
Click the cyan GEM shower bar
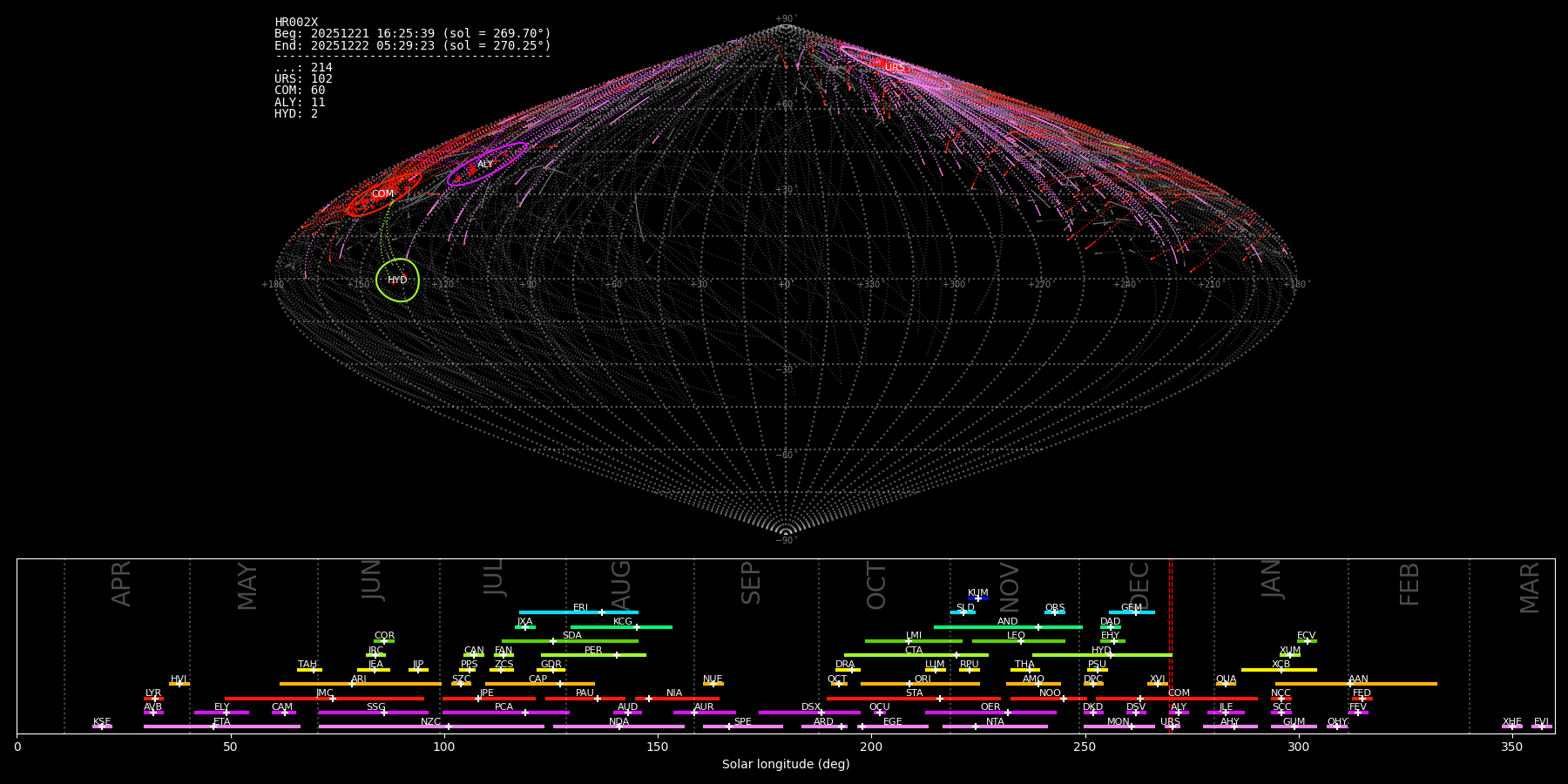click(1132, 612)
